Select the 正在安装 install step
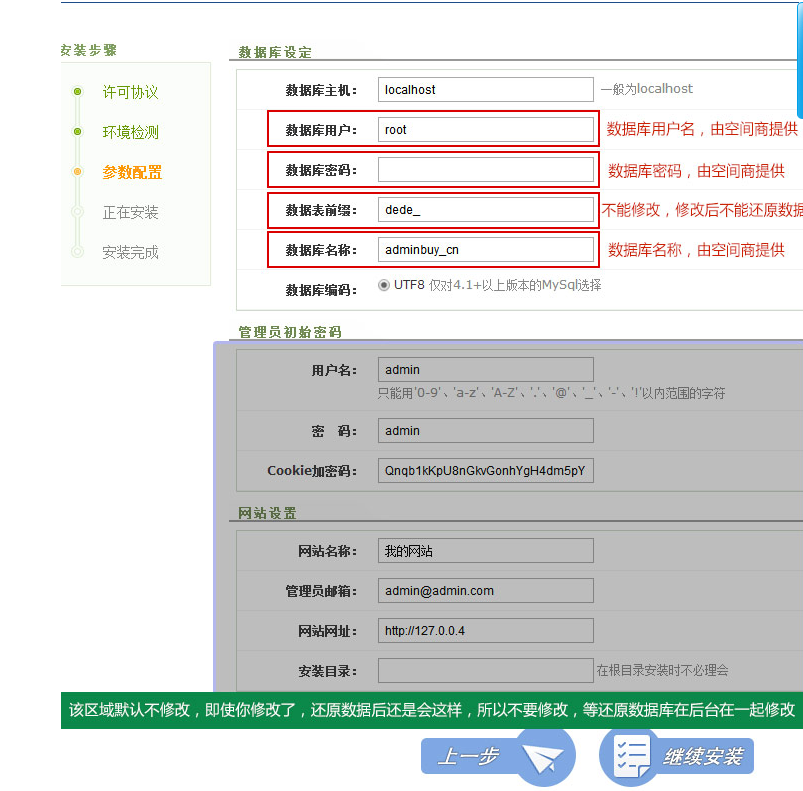This screenshot has width=803, height=791. 131,212
